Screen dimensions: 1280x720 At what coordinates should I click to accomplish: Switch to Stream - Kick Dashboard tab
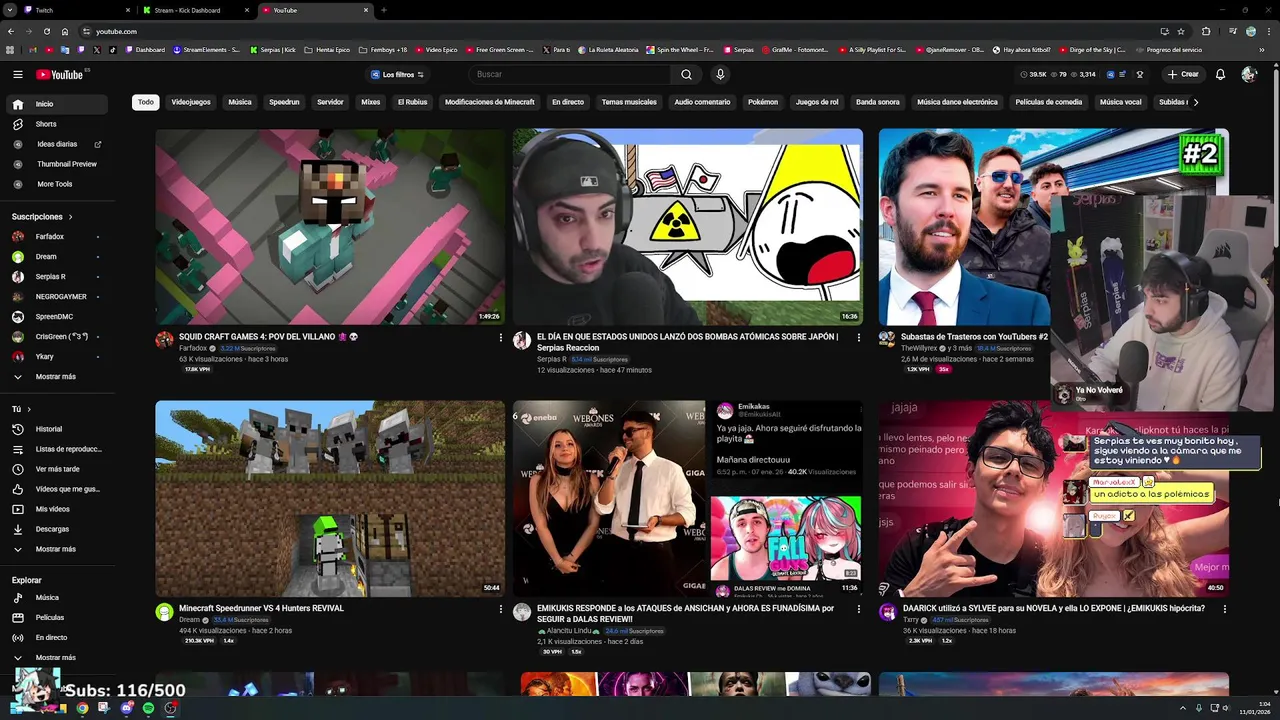[195, 10]
